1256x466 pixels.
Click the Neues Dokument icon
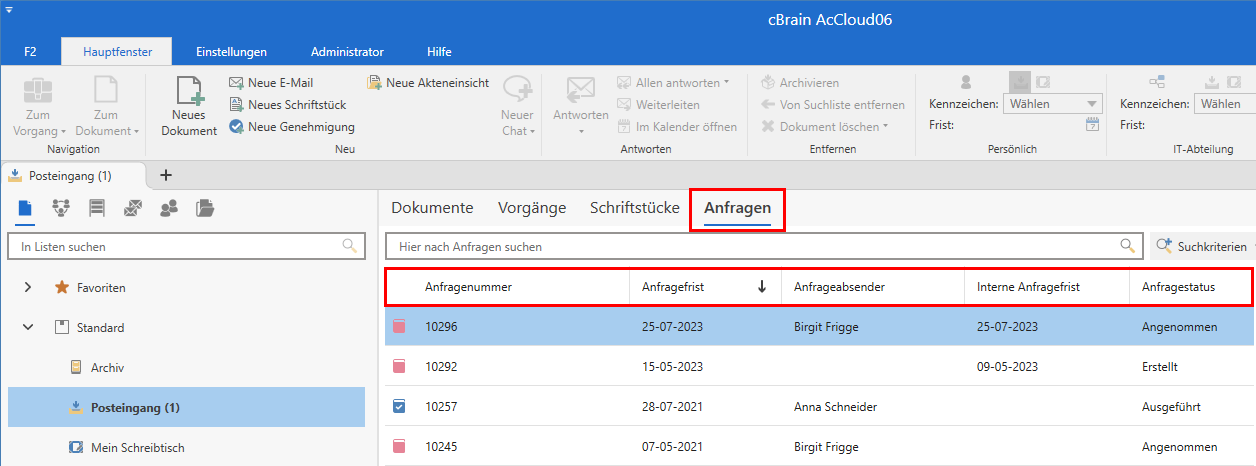coord(189,92)
